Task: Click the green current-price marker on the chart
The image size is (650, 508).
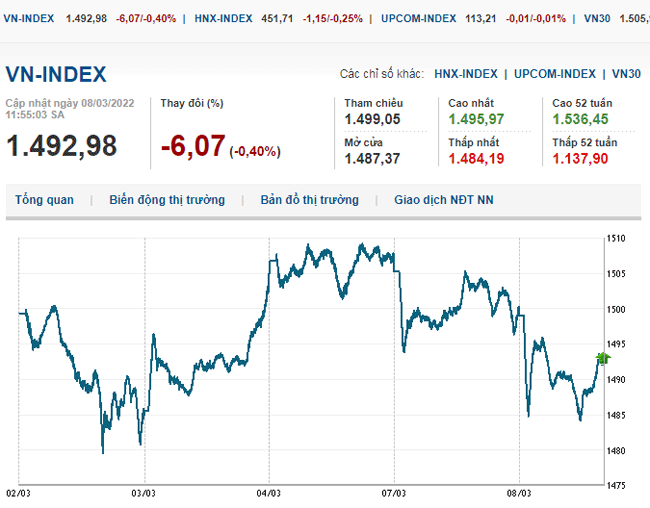Action: click(x=602, y=358)
